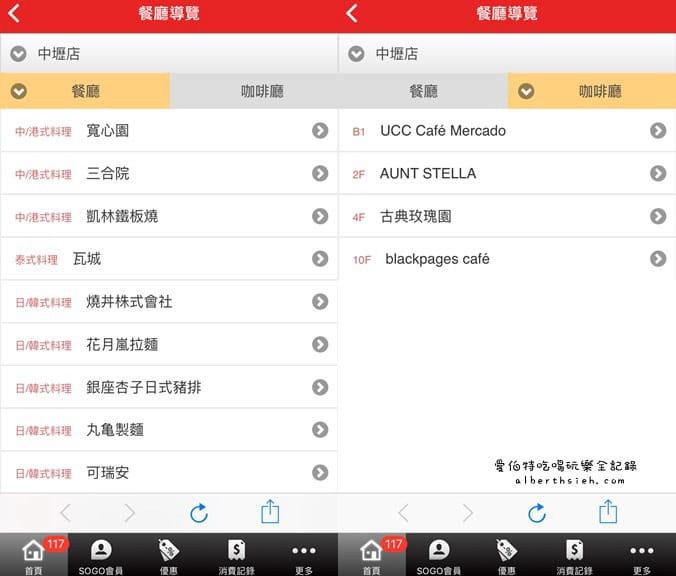Tap arrow icon next to 寬心園
This screenshot has height=576, width=676.
click(x=320, y=130)
